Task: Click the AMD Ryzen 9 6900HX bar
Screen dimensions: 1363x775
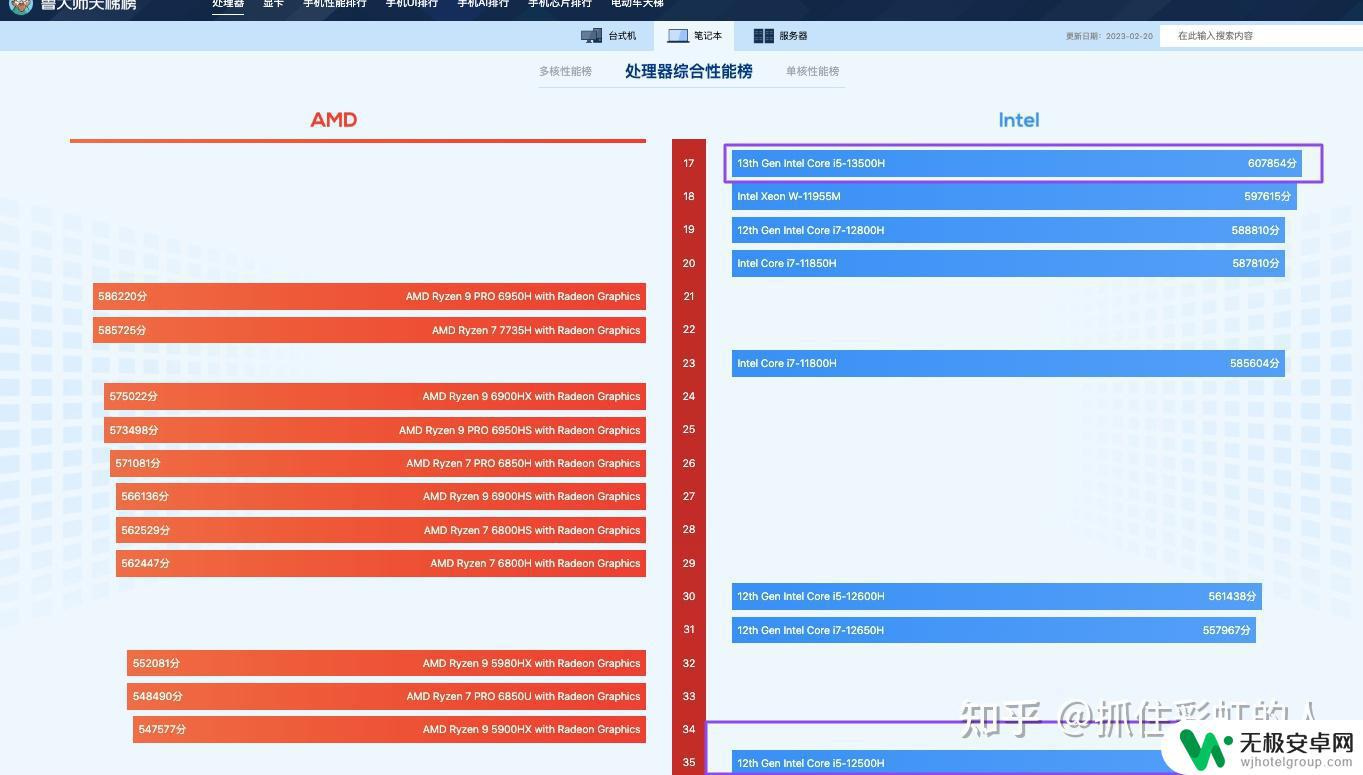Action: (375, 396)
